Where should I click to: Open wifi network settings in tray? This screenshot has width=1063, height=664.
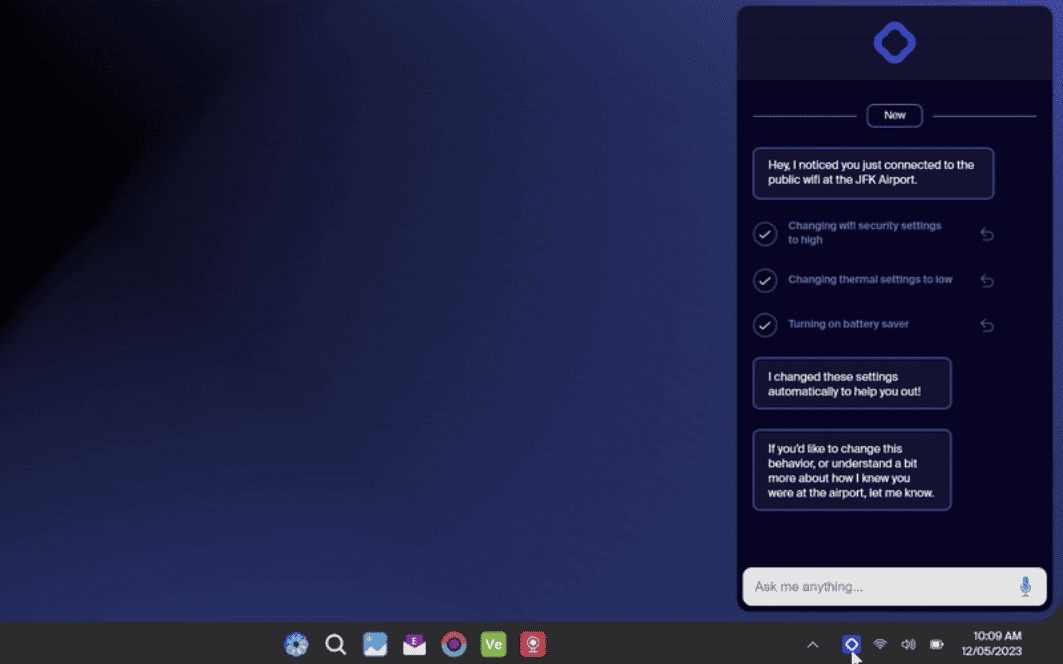pyautogui.click(x=880, y=644)
